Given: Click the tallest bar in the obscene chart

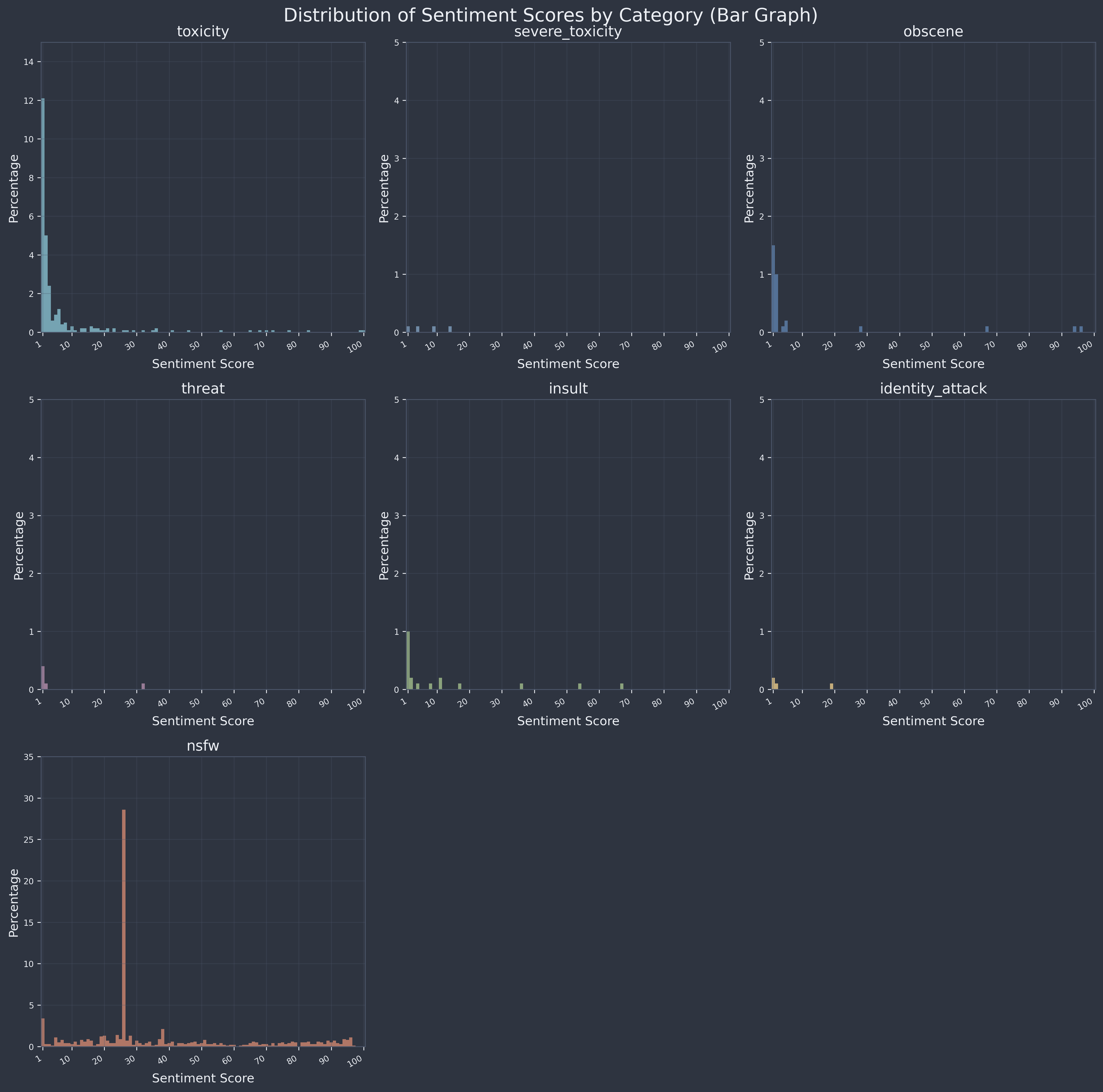Looking at the screenshot, I should tap(773, 288).
